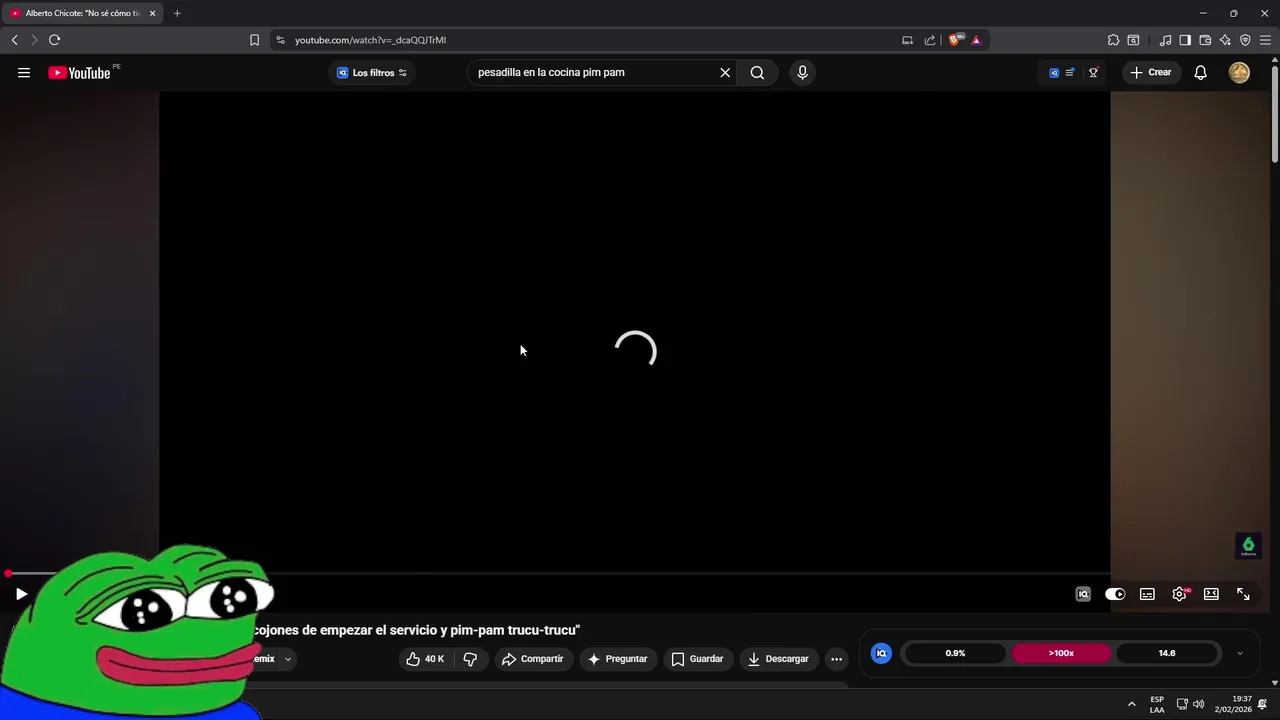Select the Alberto Chicote tab
Viewport: 1280px width, 720px height.
pos(82,13)
